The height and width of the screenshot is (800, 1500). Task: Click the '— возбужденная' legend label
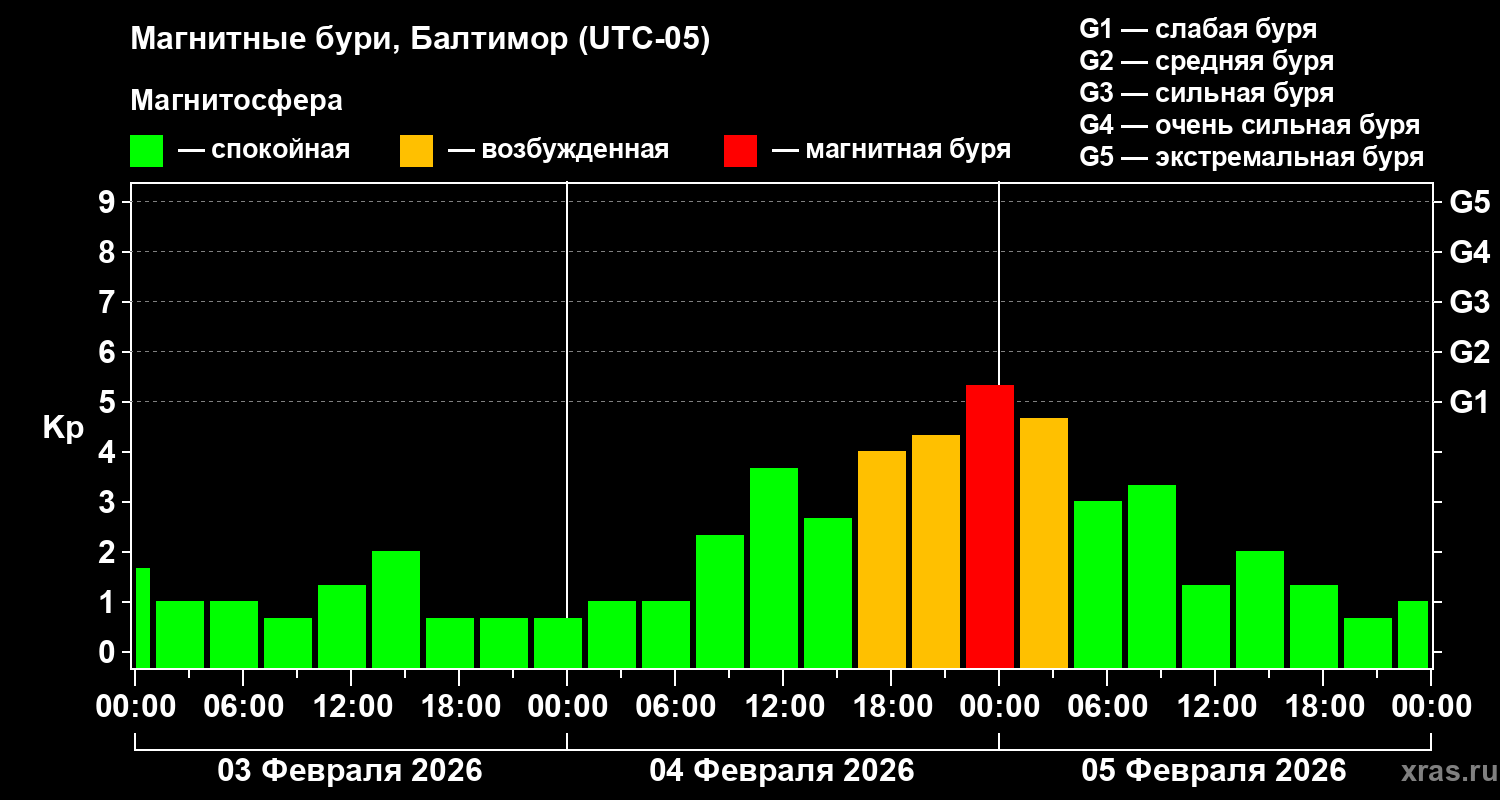(558, 150)
